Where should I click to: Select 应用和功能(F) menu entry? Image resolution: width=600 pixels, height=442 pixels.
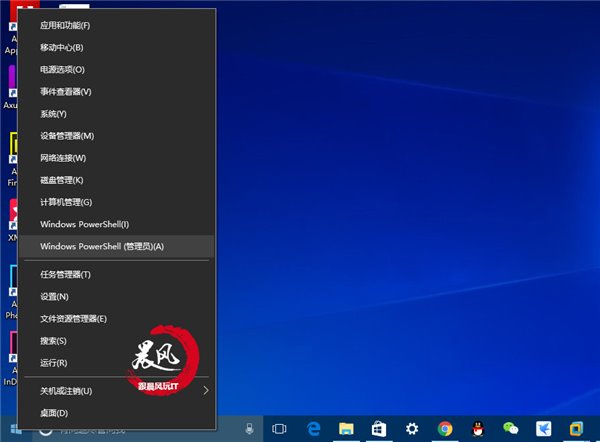(x=65, y=25)
